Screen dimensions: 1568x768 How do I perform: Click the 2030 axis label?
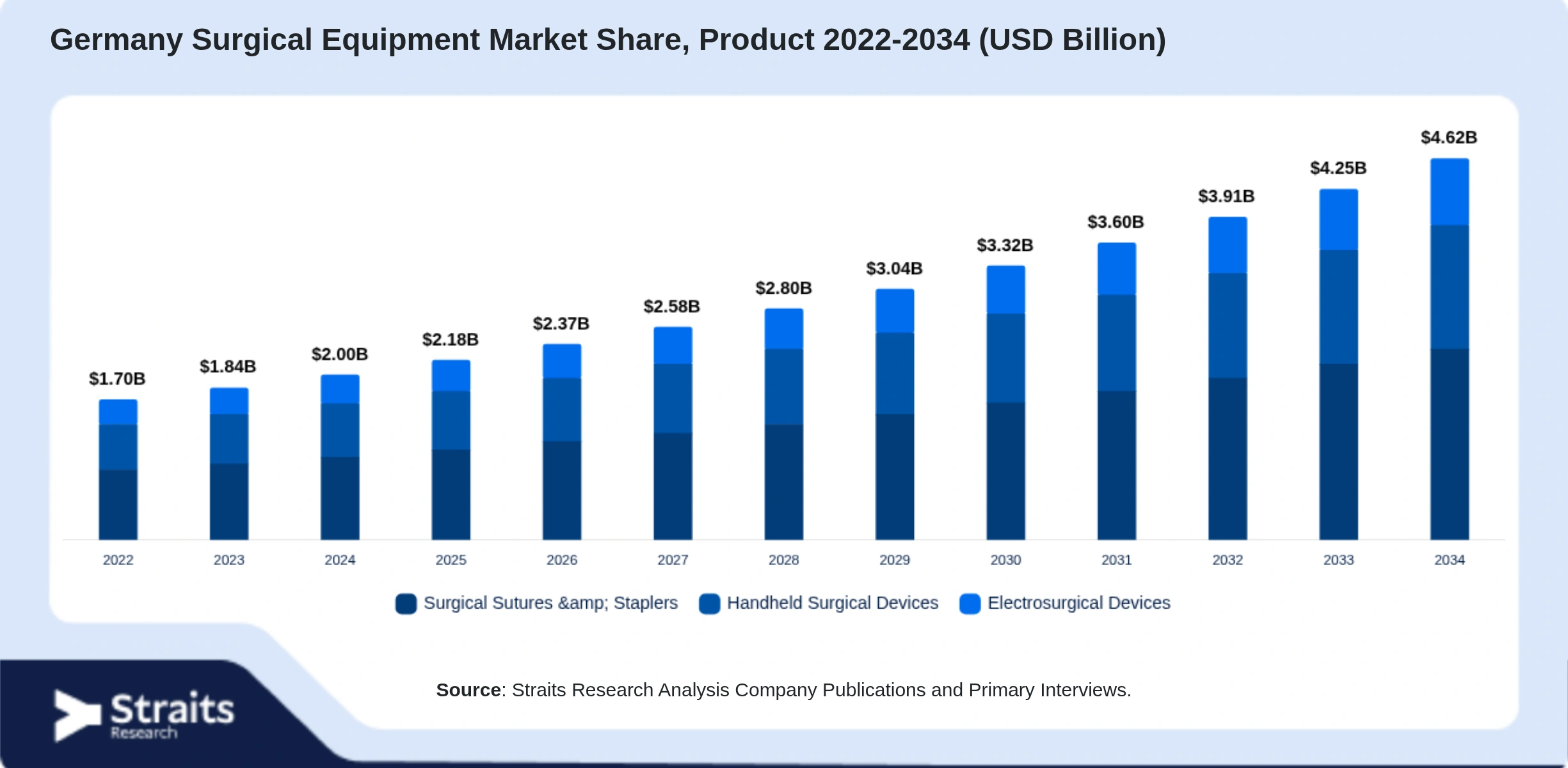tap(1006, 560)
